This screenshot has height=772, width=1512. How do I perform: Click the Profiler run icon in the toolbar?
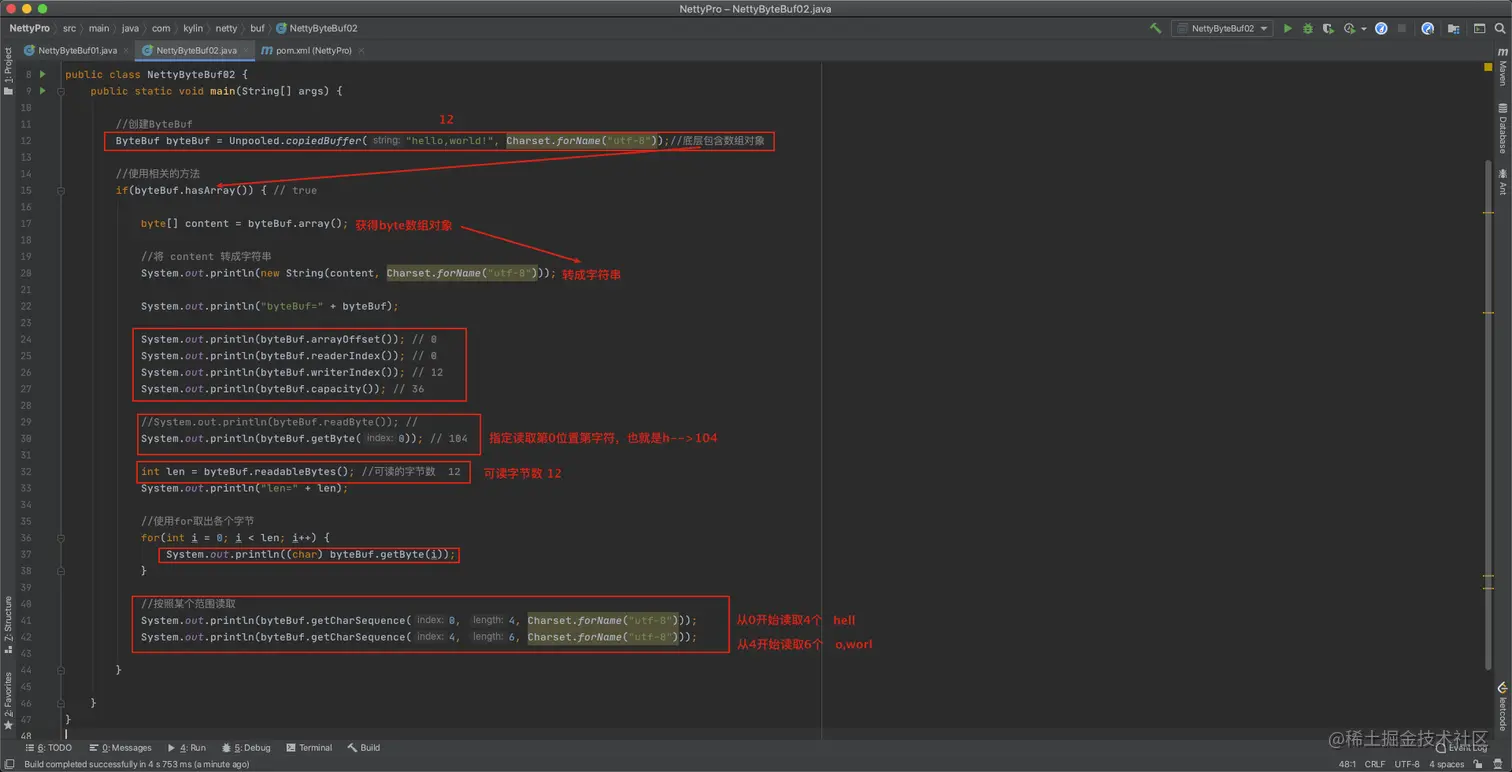(1349, 29)
